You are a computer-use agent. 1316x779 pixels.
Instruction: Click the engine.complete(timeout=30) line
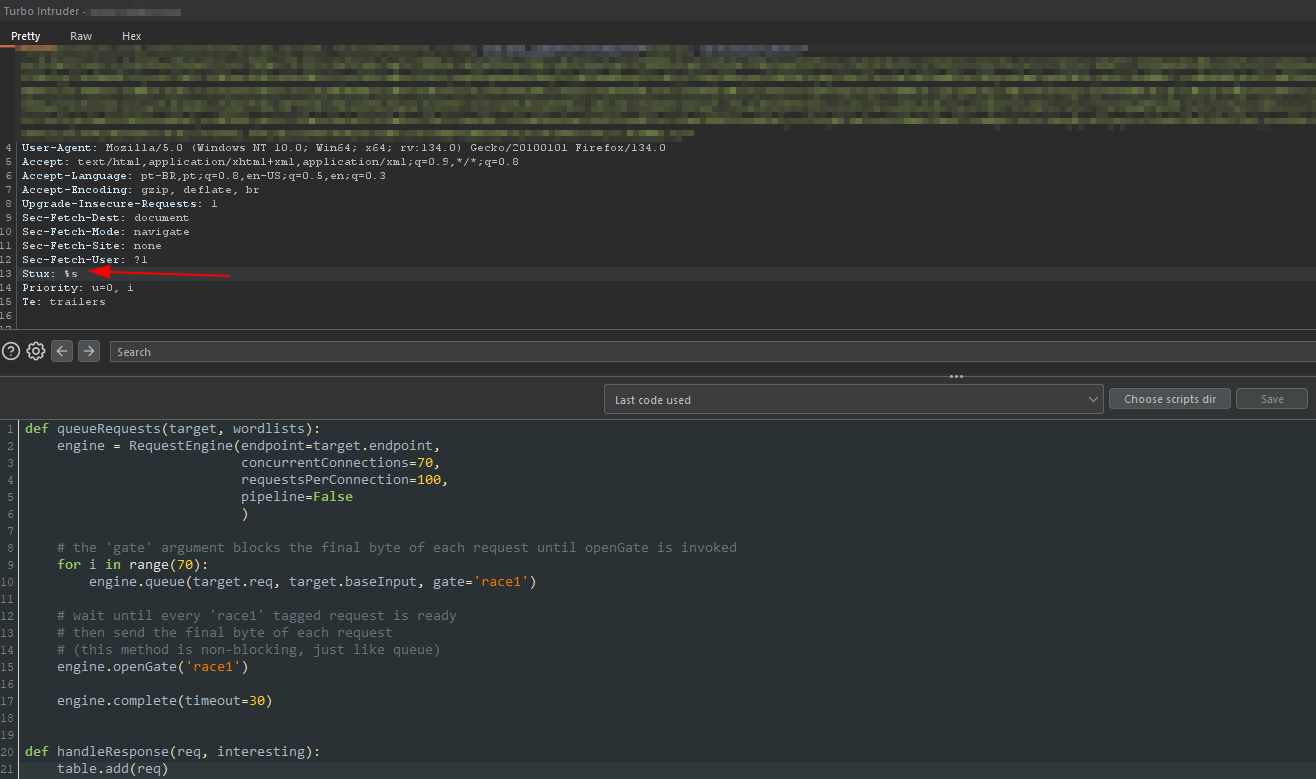164,700
